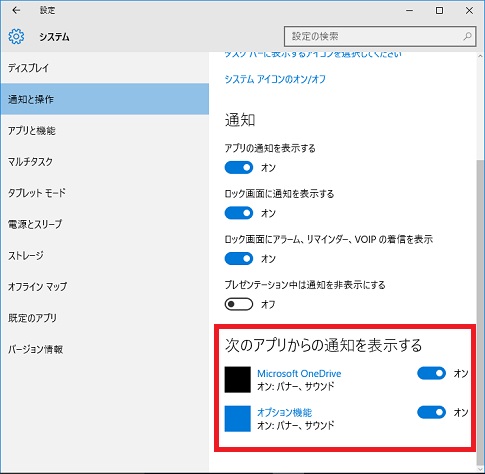Click 'オン: バナー、サウンド' under Microsoft OneDrive

click(x=296, y=386)
